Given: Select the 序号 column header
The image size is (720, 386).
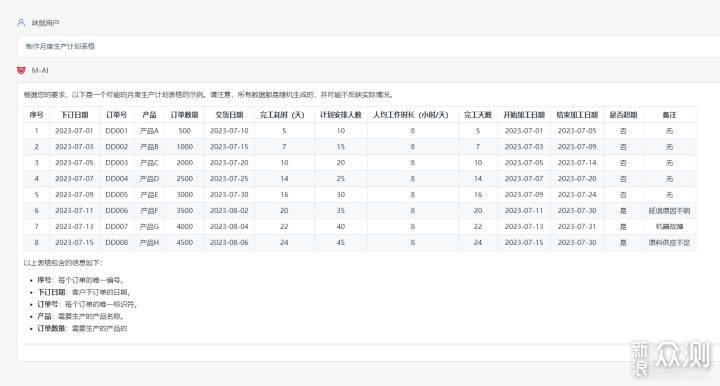Looking at the screenshot, I should pos(37,115).
